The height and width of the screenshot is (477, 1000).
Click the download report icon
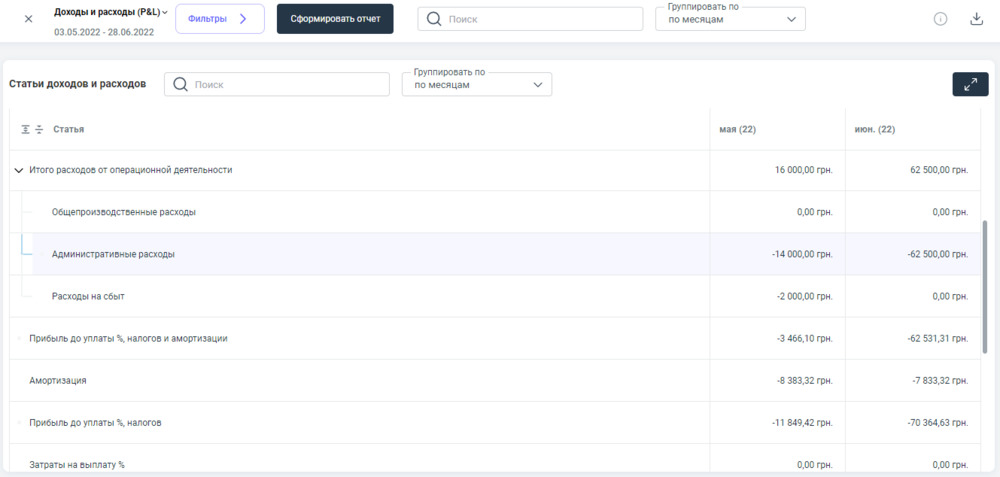point(976,19)
